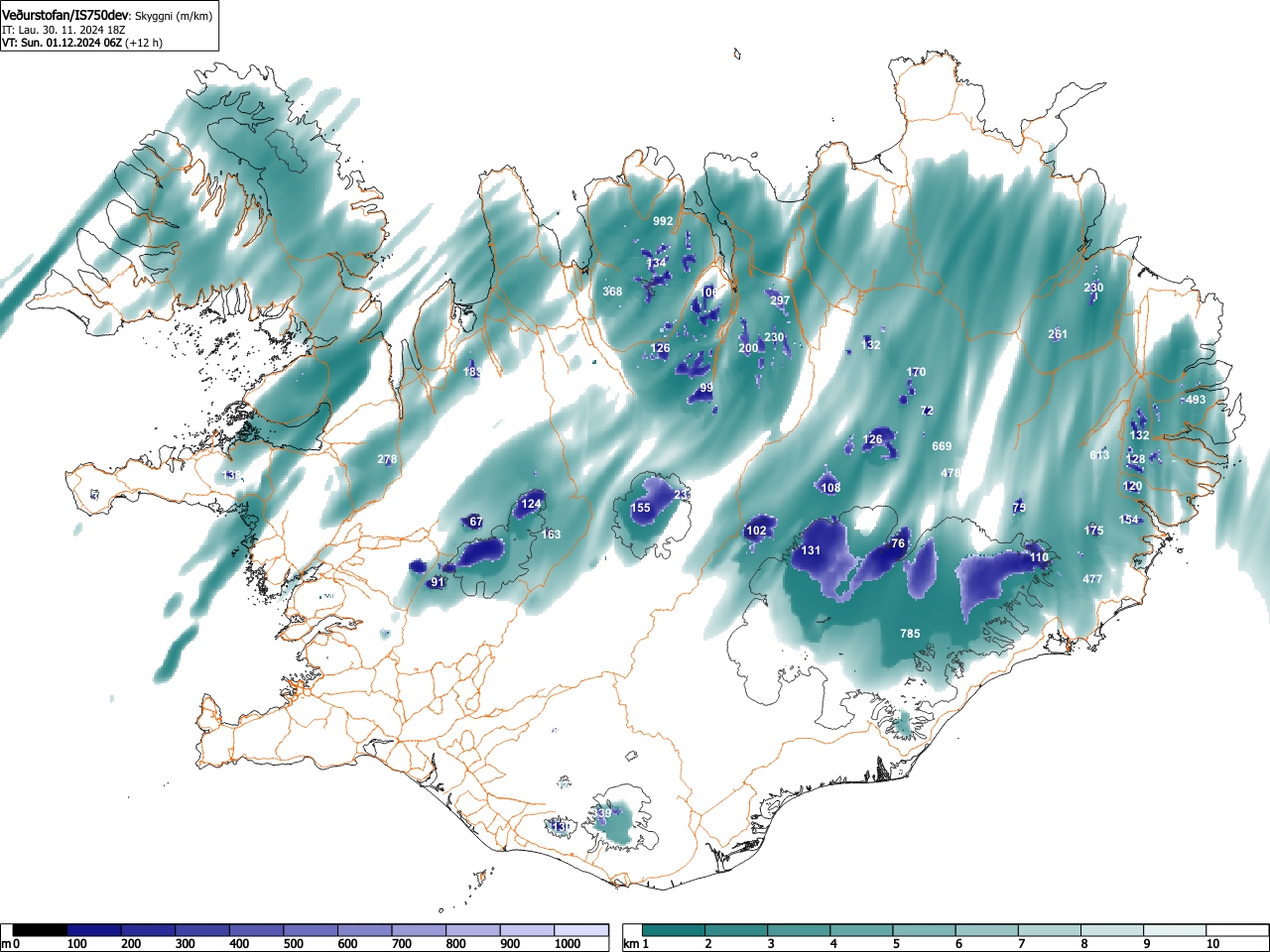
Task: Click the 76 visibility value on the map
Action: point(898,543)
